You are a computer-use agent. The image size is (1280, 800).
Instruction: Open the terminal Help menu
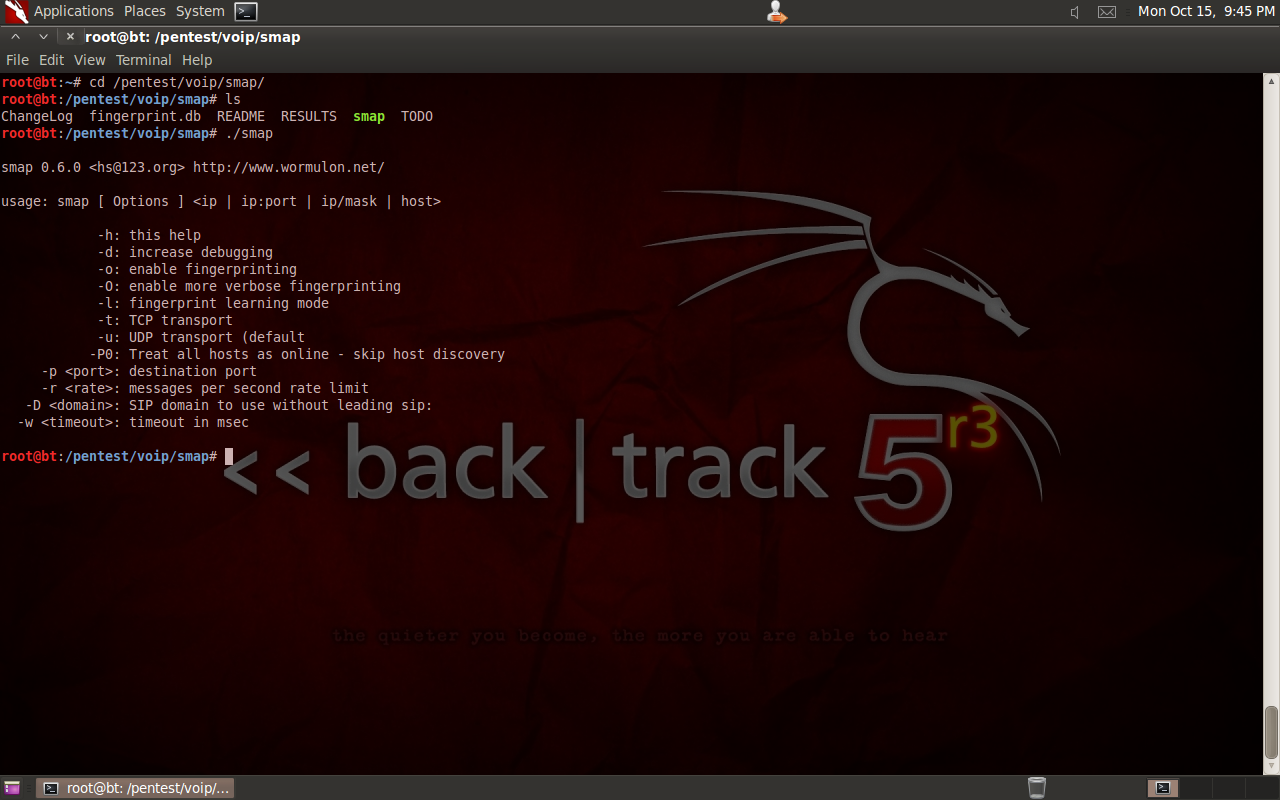click(x=197, y=60)
